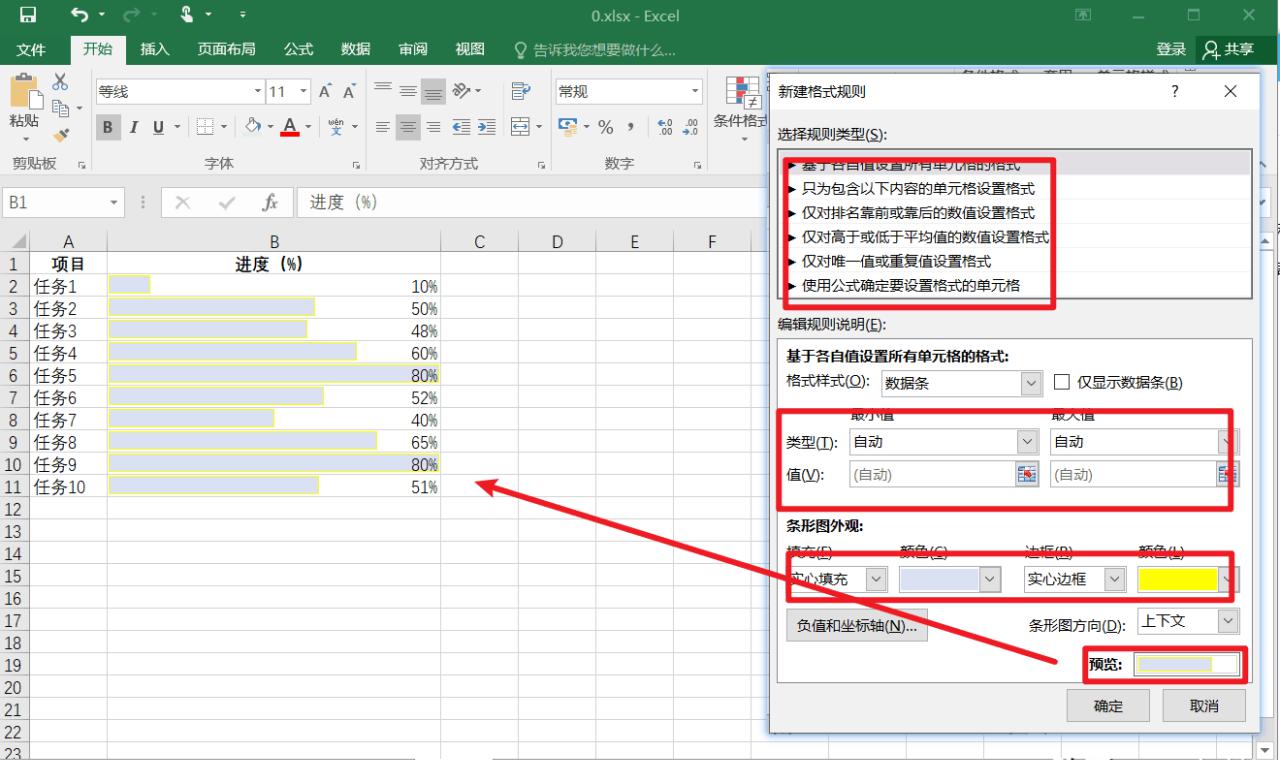Click the 取消 button in dialog
Image resolution: width=1280 pixels, height=760 pixels.
coord(1204,706)
